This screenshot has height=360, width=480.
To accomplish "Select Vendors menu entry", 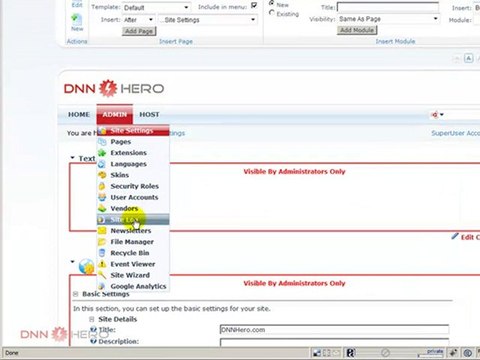I will pos(133,208).
